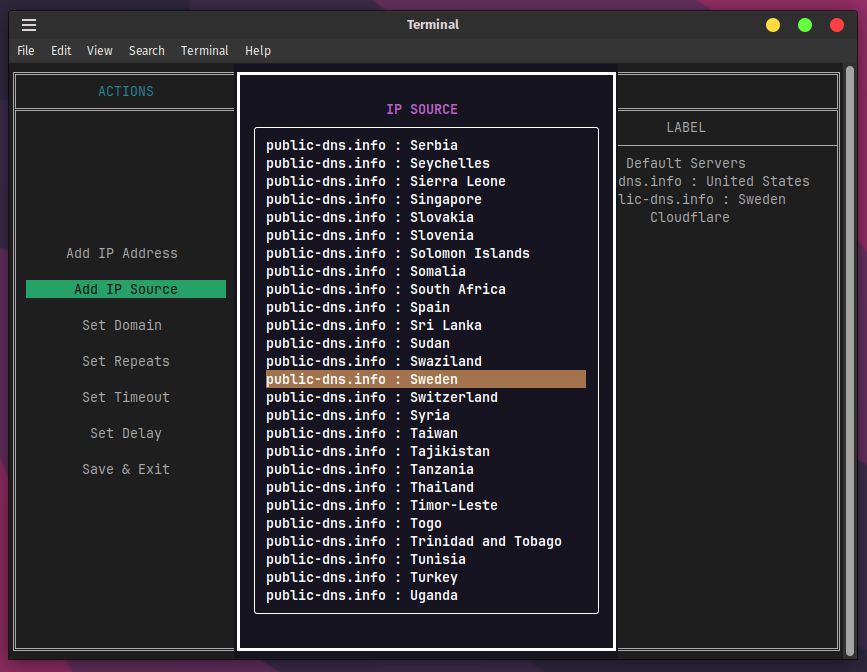This screenshot has width=867, height=672.
Task: Click the terminal vertical scrollbar
Action: click(850, 361)
